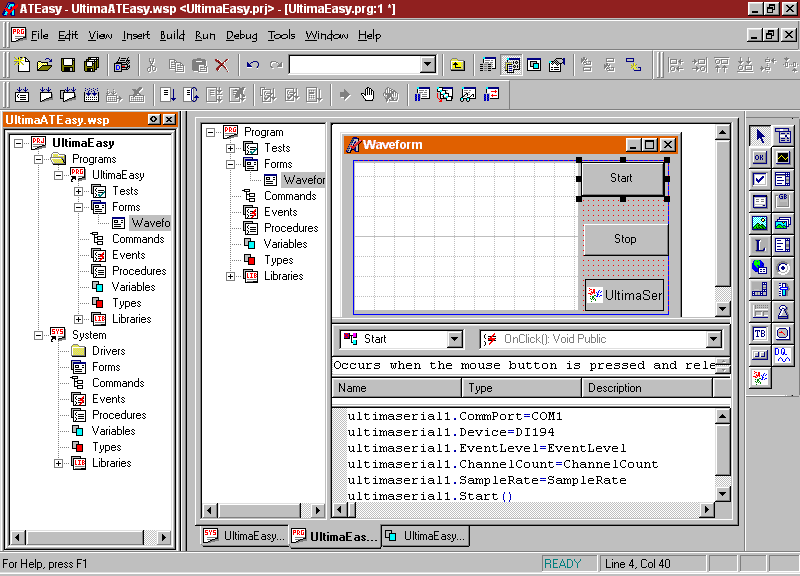Screen dimensions: 800x576
Task: Click the Open folder toolbar icon
Action: (x=44, y=65)
